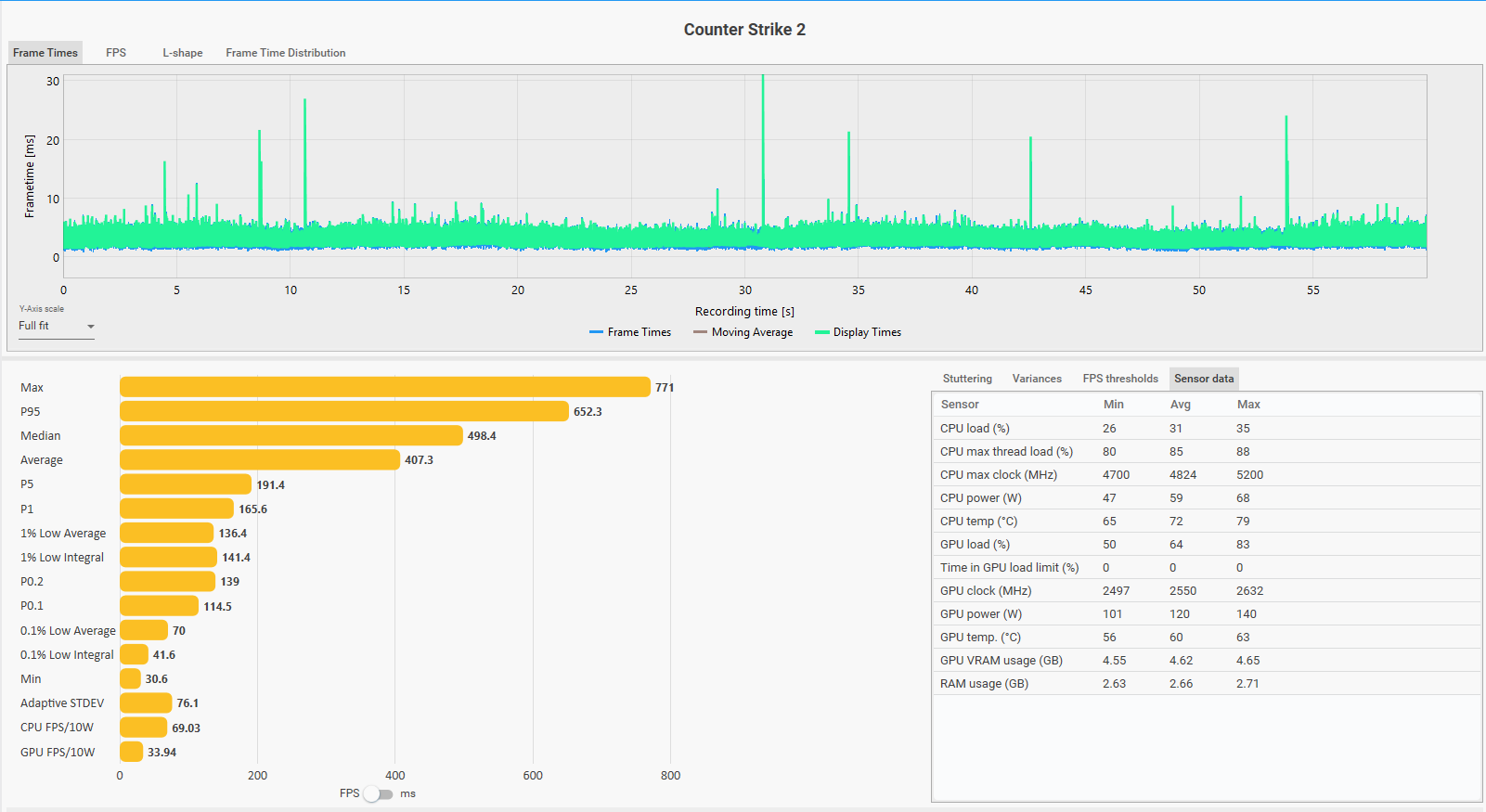Click the 4.62 average VRAM usage value
Viewport: 1486px width, 812px height.
[1181, 661]
